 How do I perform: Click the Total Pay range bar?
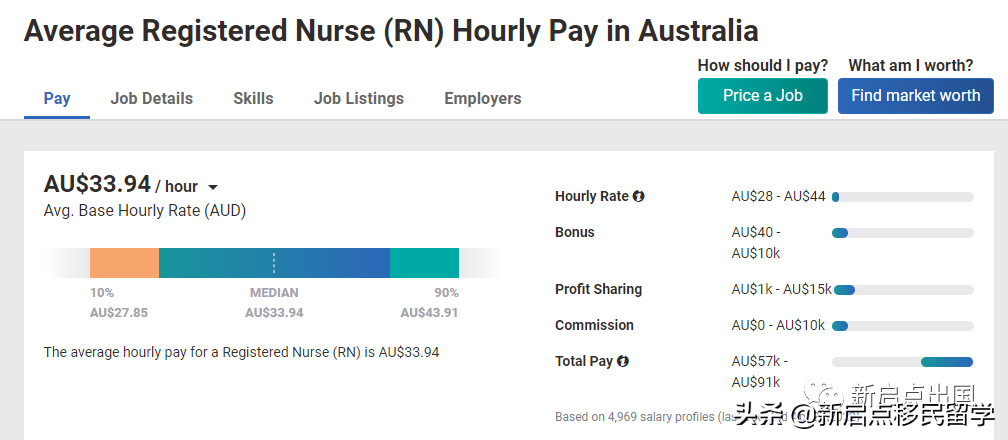click(902, 362)
